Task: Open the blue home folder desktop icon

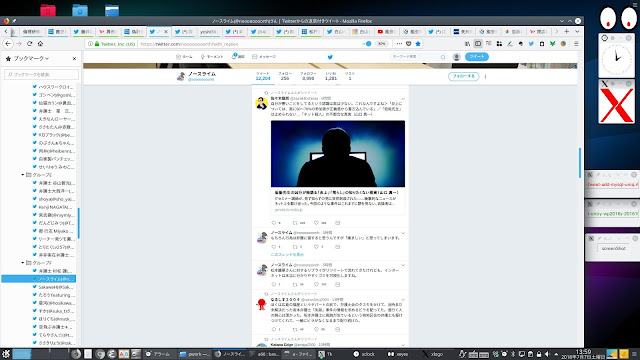Action: click(80, 10)
